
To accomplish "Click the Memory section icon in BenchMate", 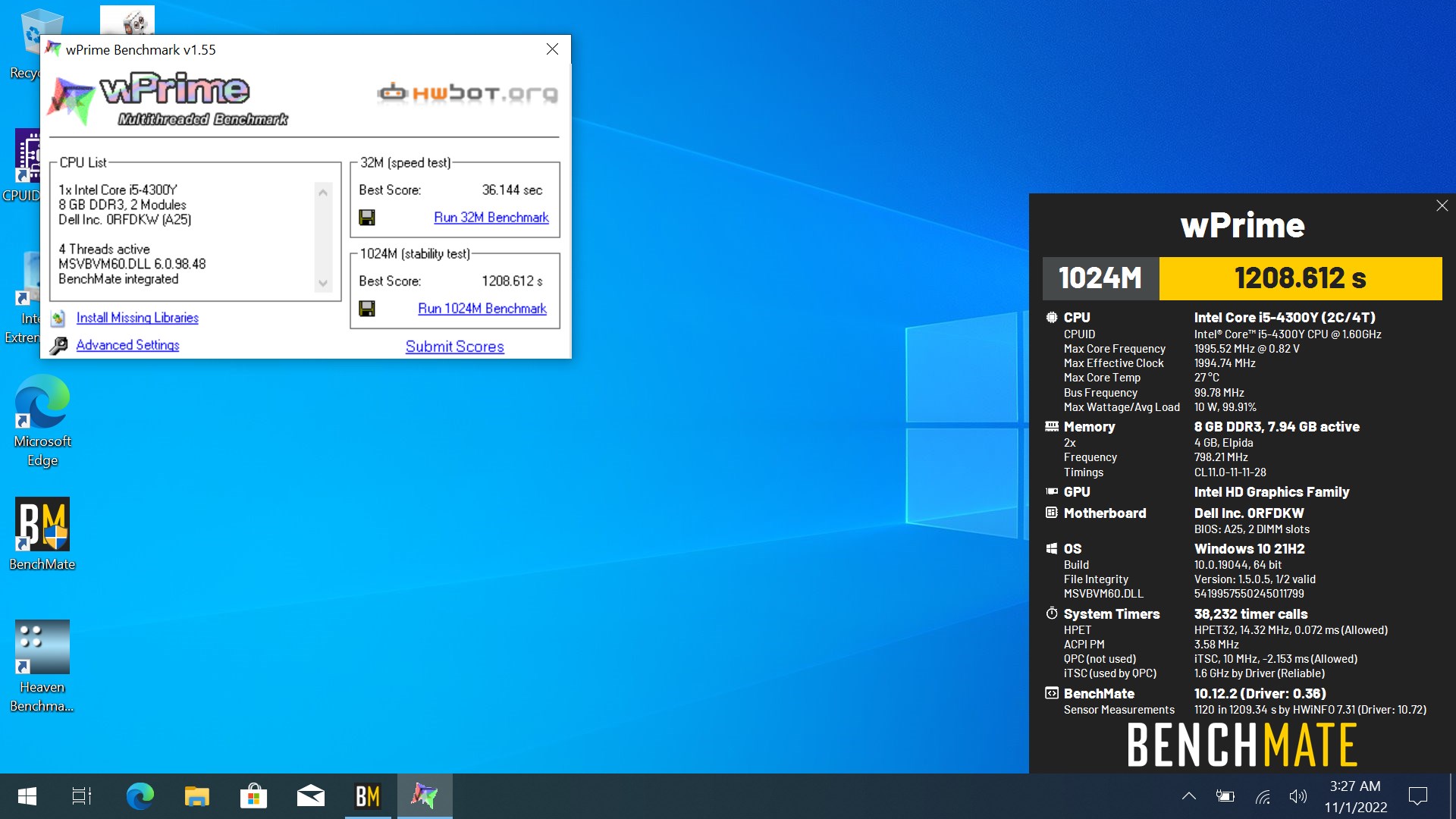I will coord(1052,427).
